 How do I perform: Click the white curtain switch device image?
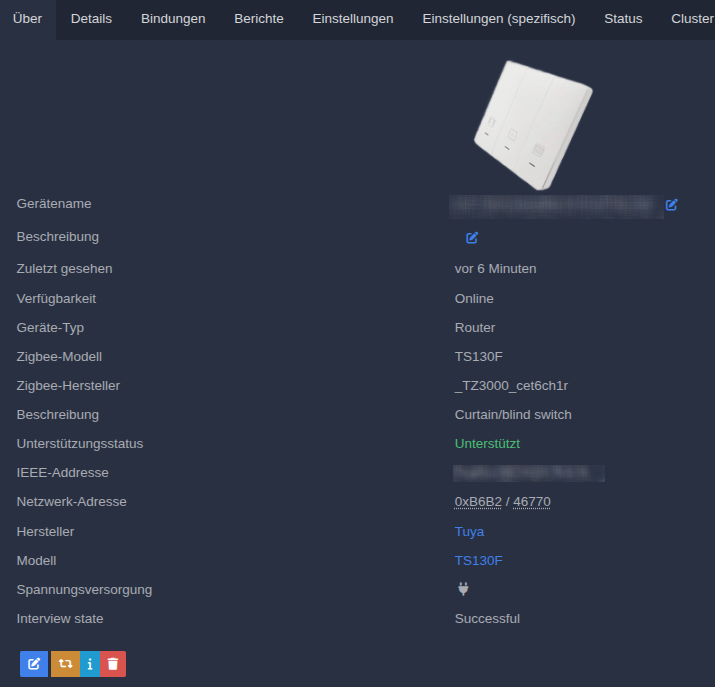(532, 123)
